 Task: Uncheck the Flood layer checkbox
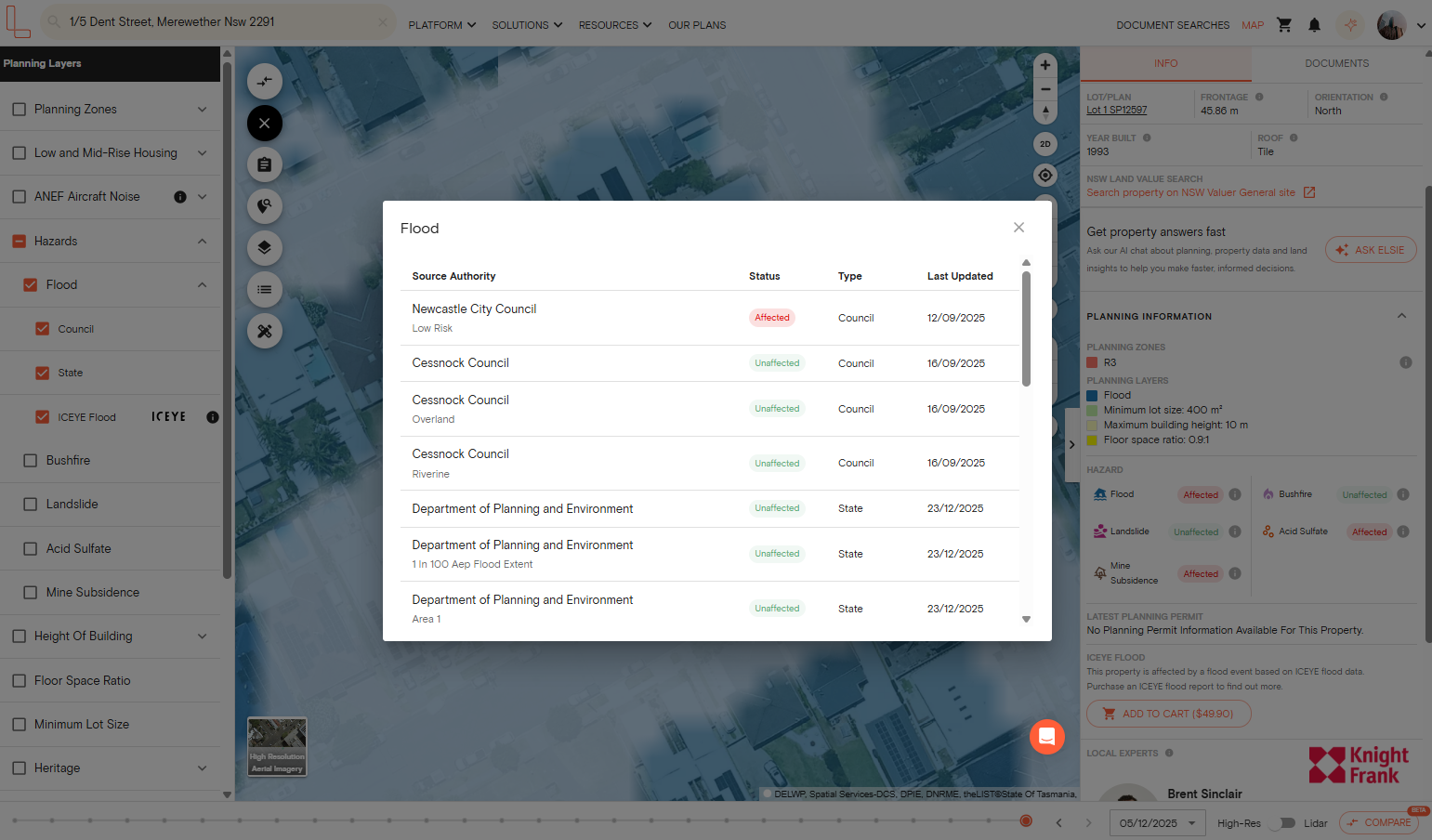(31, 285)
